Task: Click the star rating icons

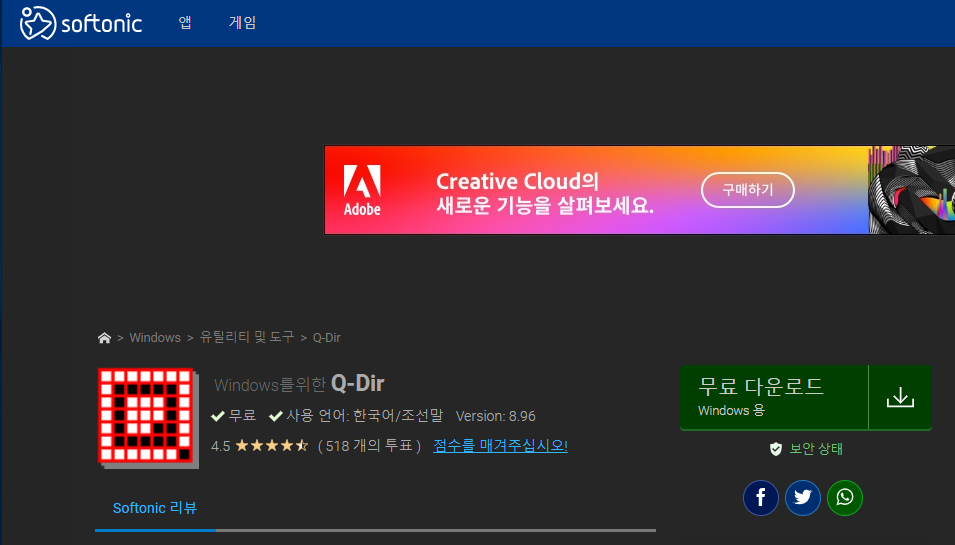Action: point(272,446)
